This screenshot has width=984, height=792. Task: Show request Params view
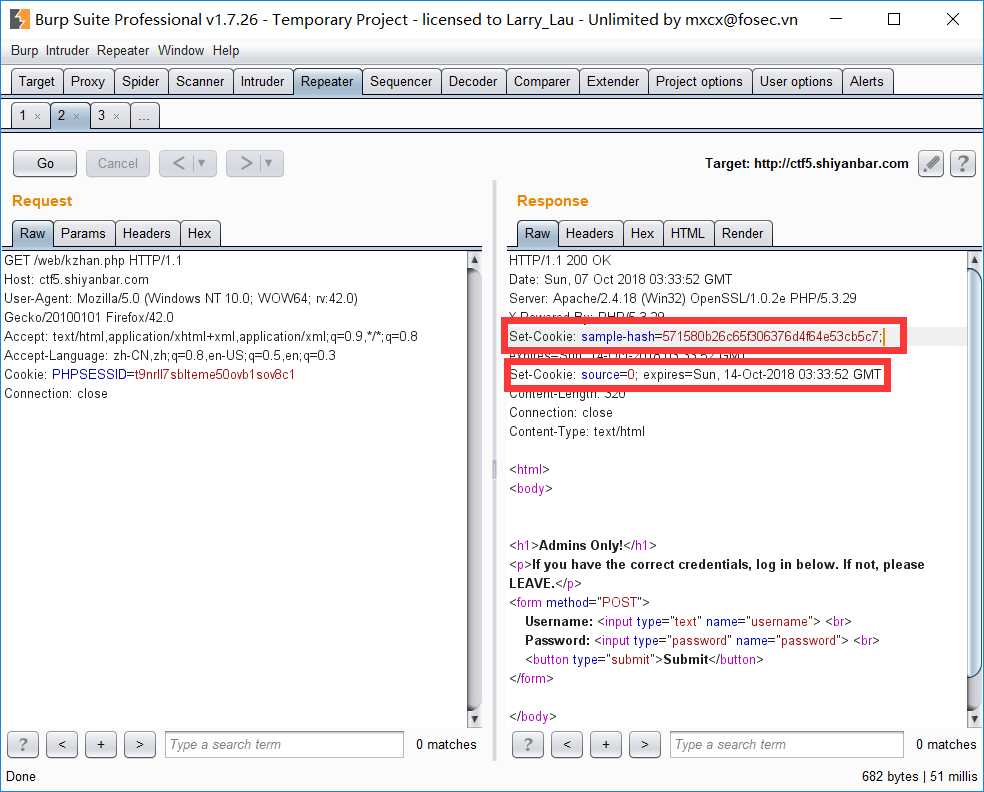pyautogui.click(x=83, y=233)
